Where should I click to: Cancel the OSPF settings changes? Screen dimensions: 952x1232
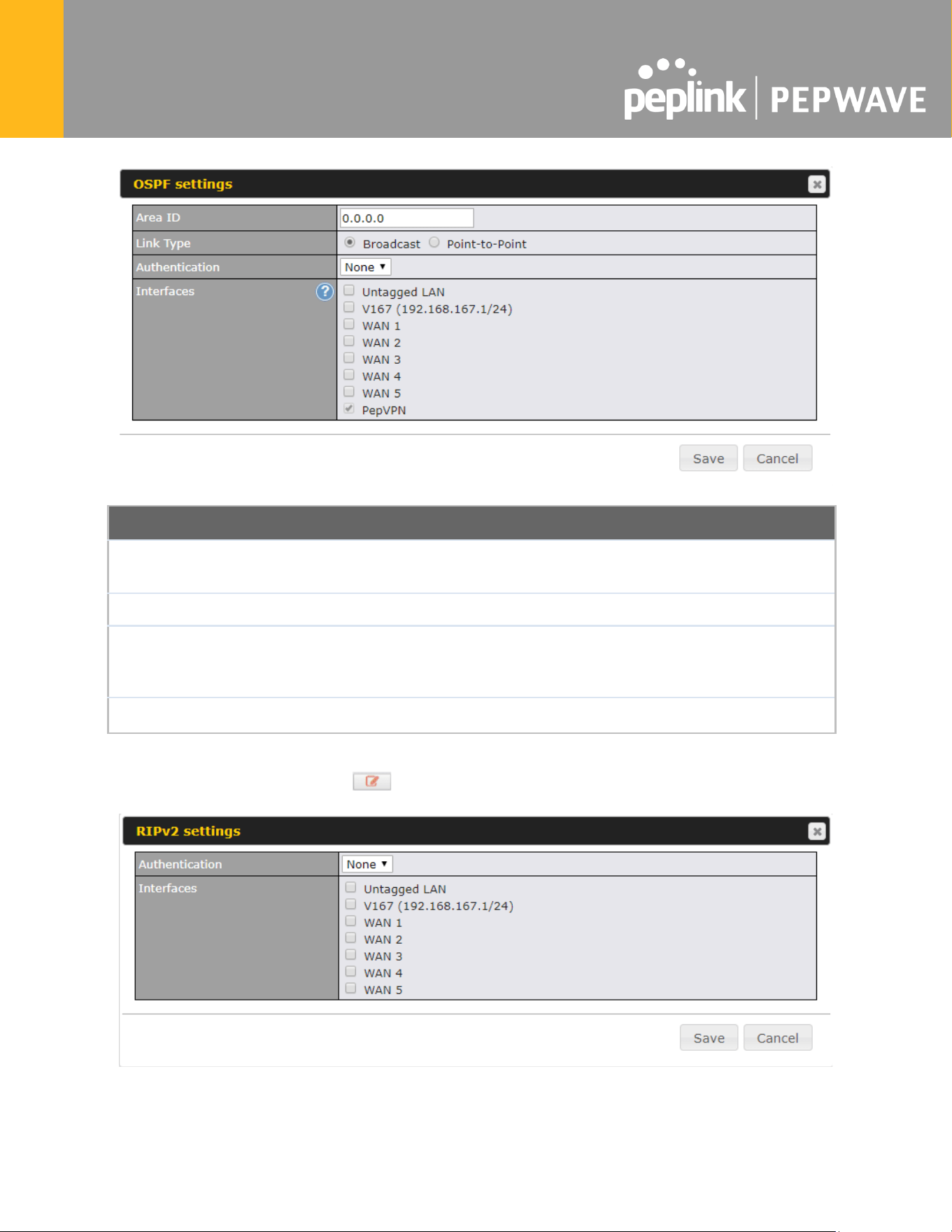(x=777, y=458)
